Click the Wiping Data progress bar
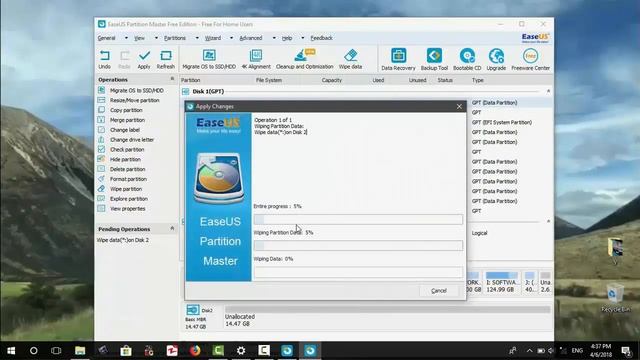 [x=358, y=272]
